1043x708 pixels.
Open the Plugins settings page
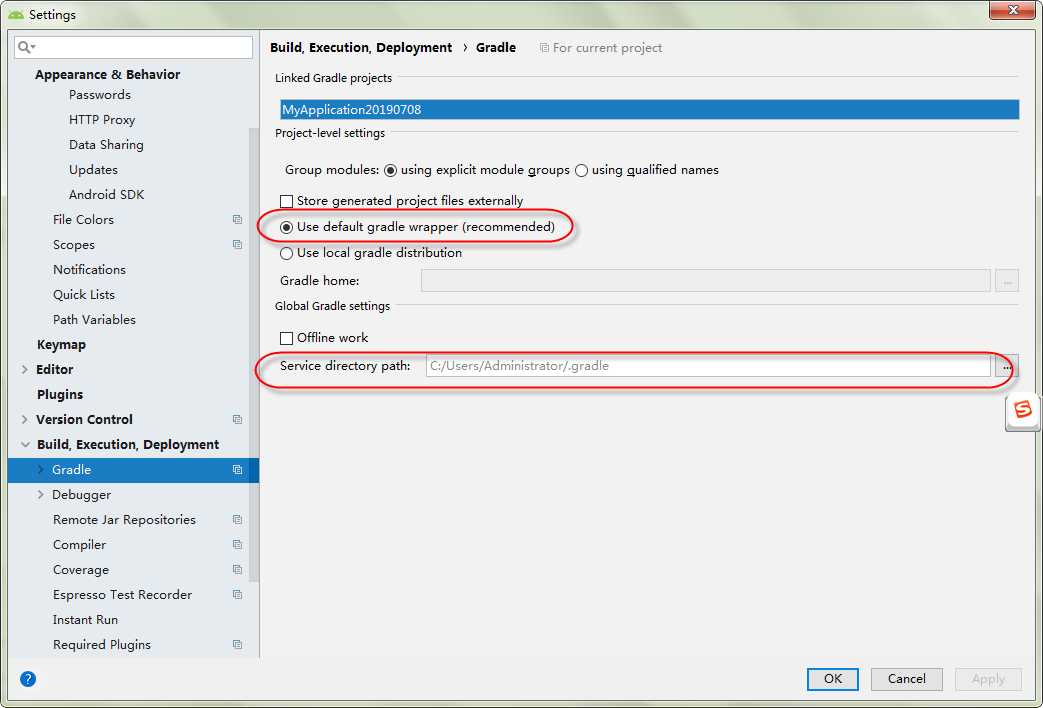60,395
